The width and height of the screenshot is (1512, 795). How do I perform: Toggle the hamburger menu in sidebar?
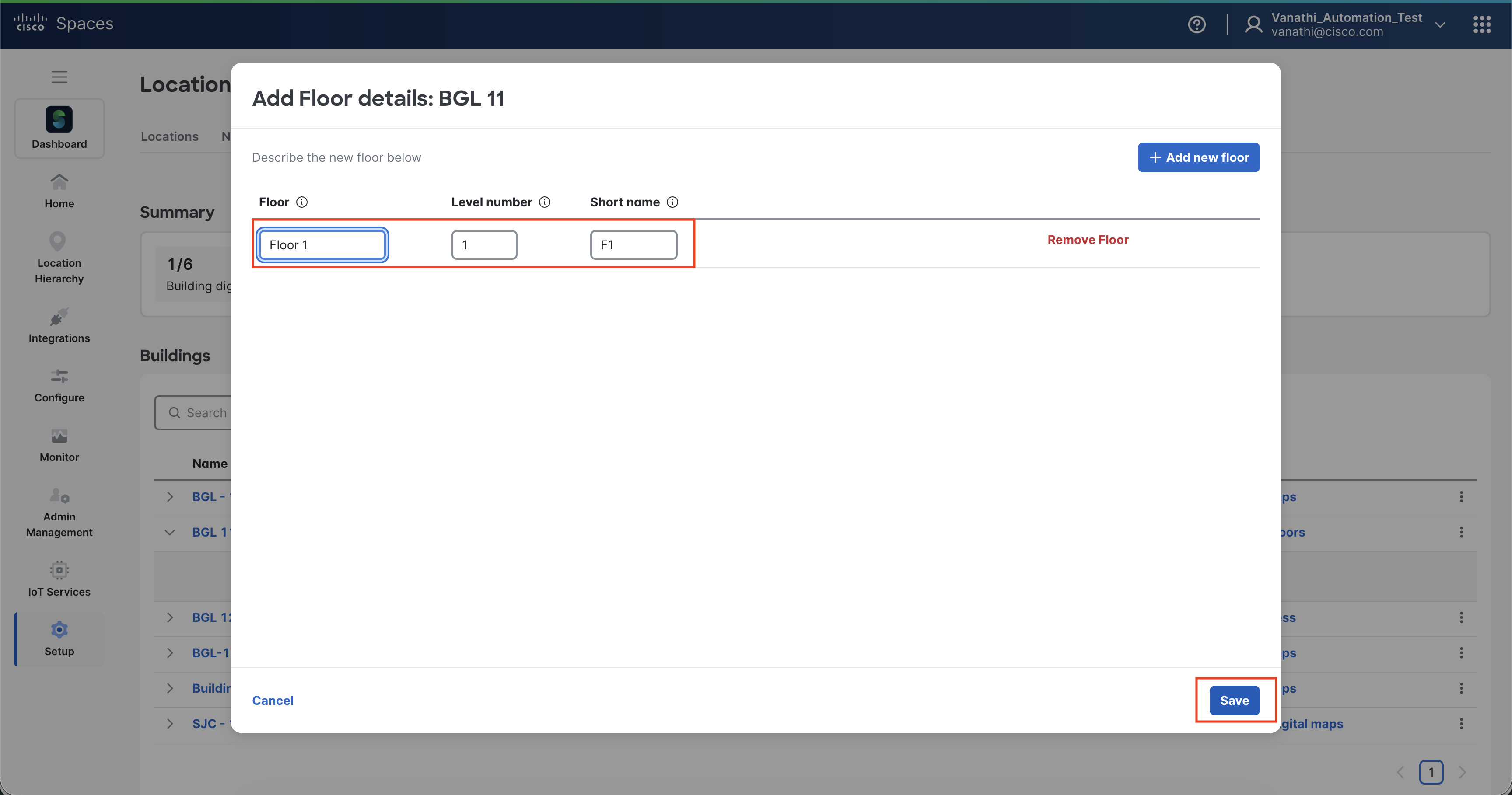tap(59, 77)
